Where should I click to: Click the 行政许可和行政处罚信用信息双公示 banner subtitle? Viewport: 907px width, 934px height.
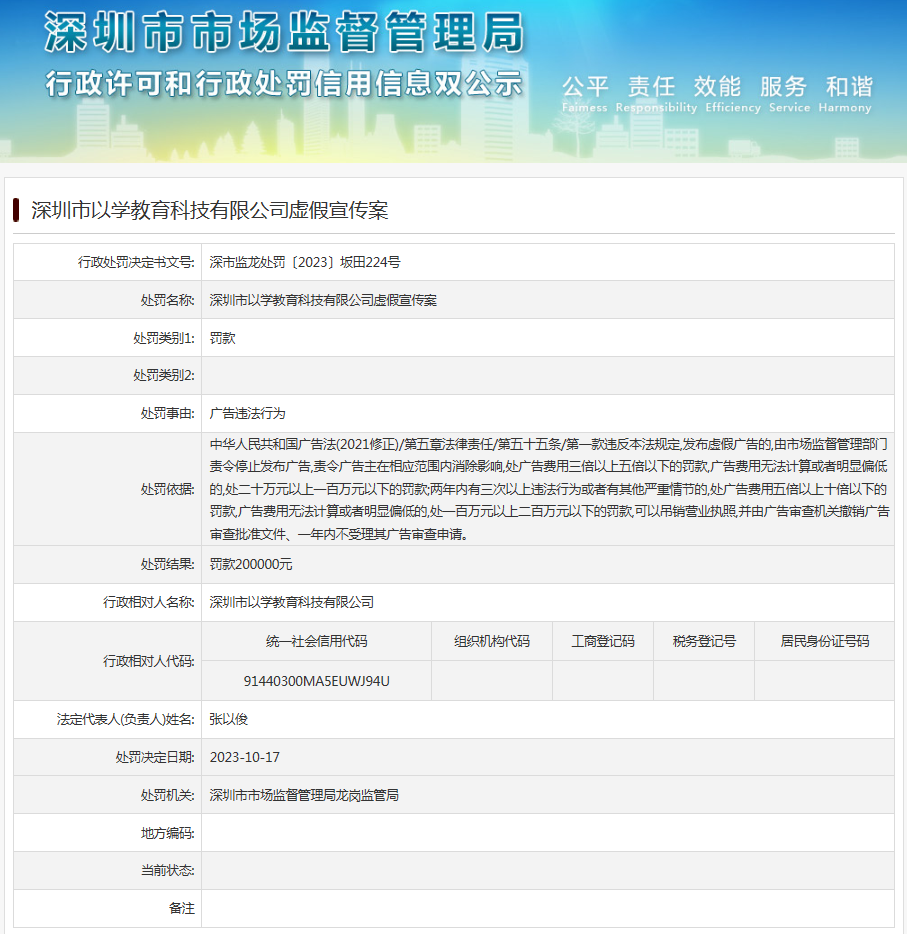click(284, 84)
